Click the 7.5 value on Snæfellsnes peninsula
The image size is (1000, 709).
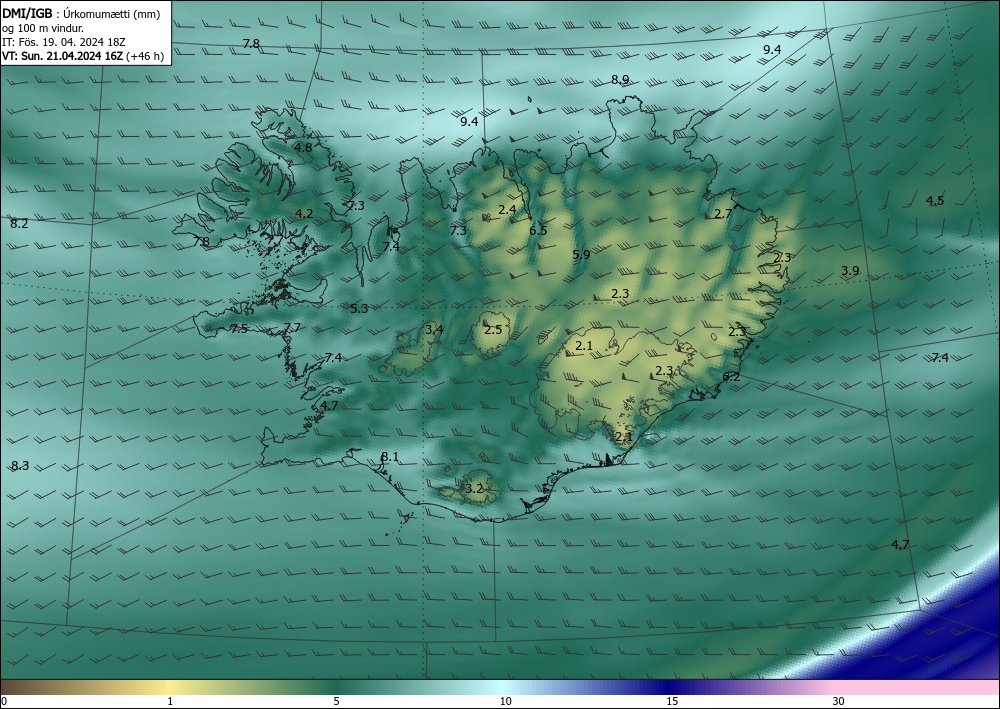pos(239,329)
